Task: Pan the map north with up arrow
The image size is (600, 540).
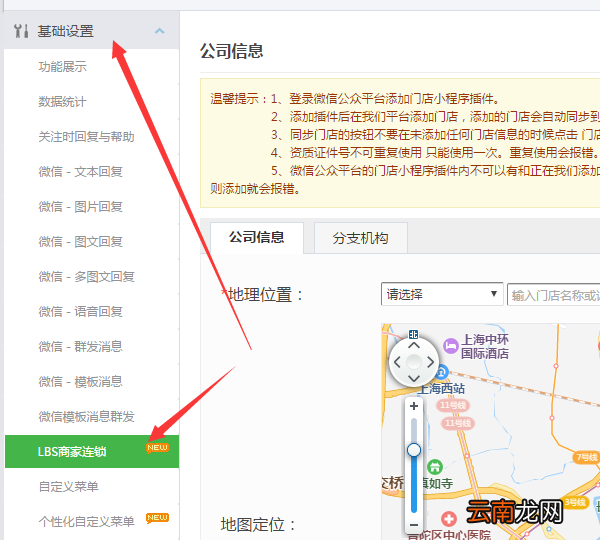Action: tap(414, 345)
